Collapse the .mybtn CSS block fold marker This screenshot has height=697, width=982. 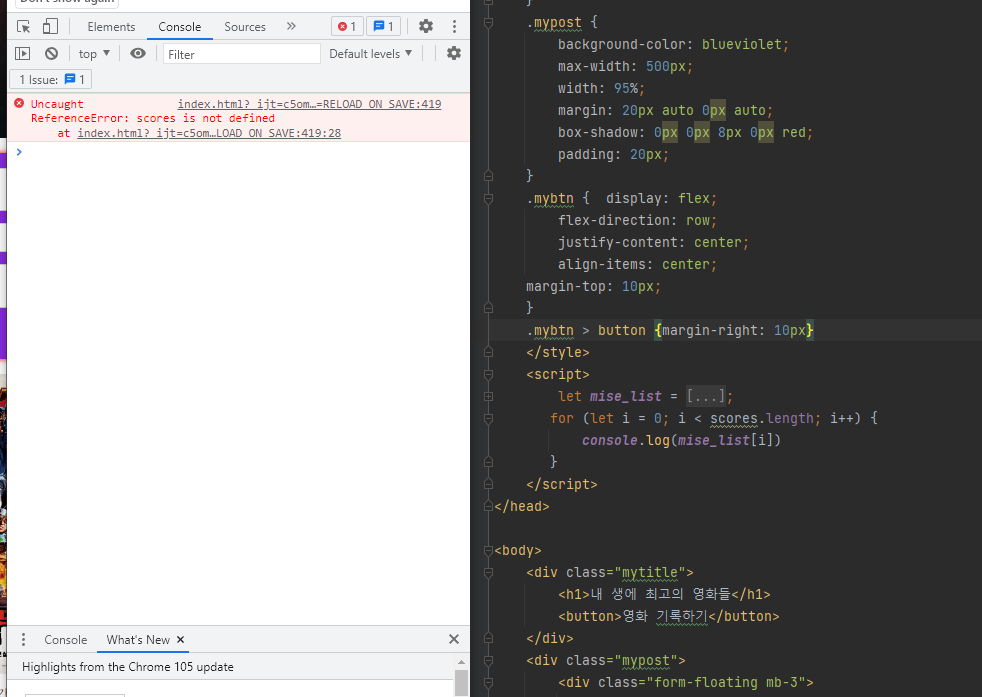tap(488, 199)
